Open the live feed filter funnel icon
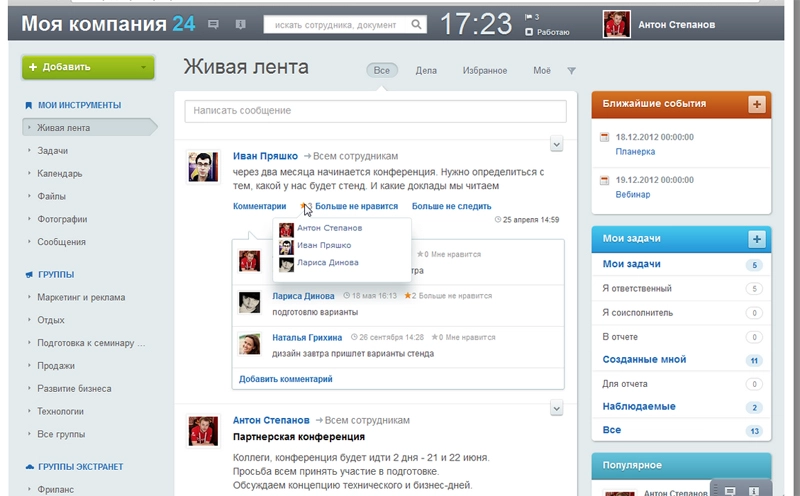800x496 pixels. click(x=571, y=71)
